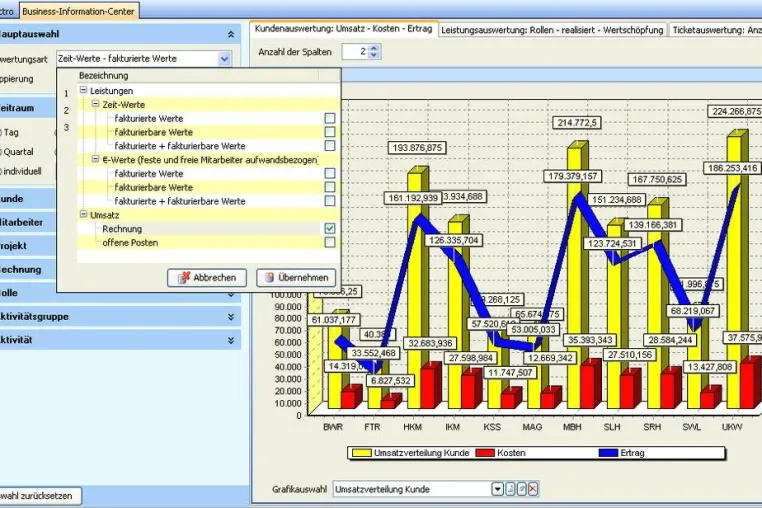Image resolution: width=762 pixels, height=508 pixels.
Task: Check fakturierbare Werte under €-Werte
Action: [329, 187]
